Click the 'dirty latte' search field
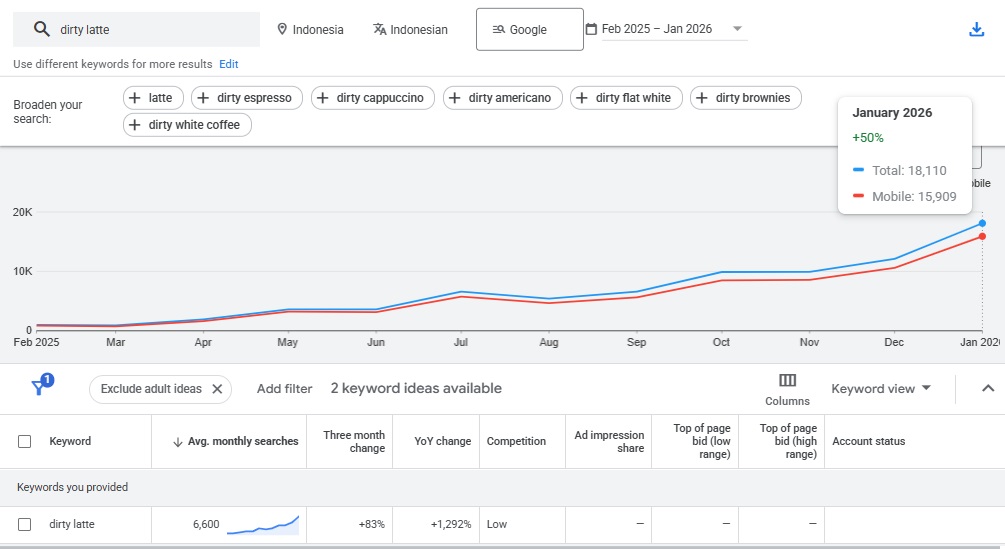1005x549 pixels. click(150, 30)
